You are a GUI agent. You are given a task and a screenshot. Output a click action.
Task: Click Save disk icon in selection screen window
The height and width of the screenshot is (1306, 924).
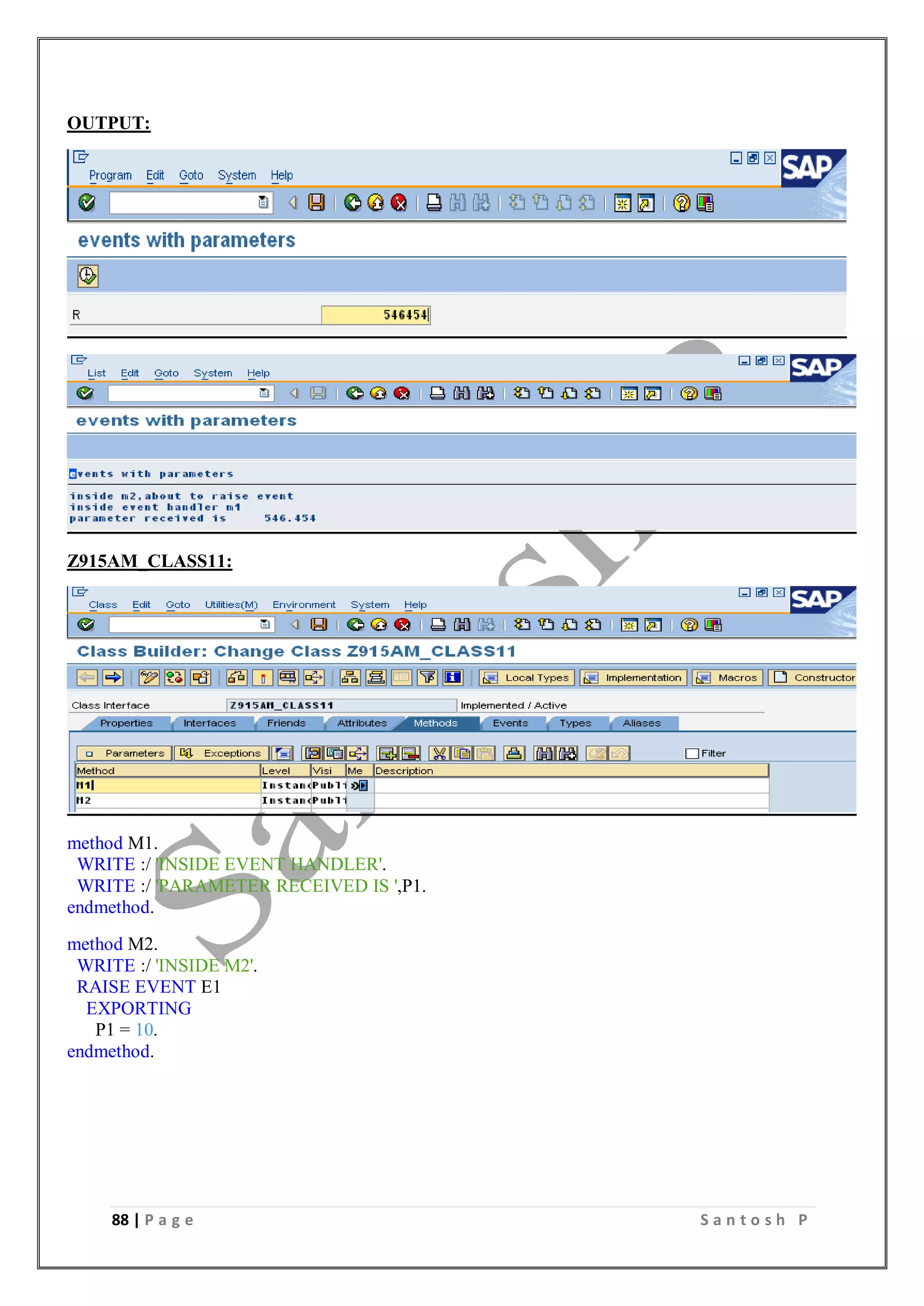(316, 203)
